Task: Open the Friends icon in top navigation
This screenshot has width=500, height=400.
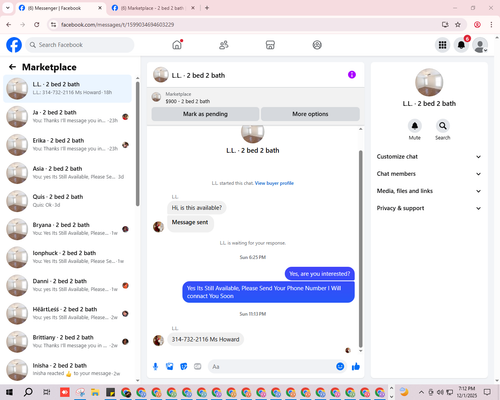Action: coord(224,45)
